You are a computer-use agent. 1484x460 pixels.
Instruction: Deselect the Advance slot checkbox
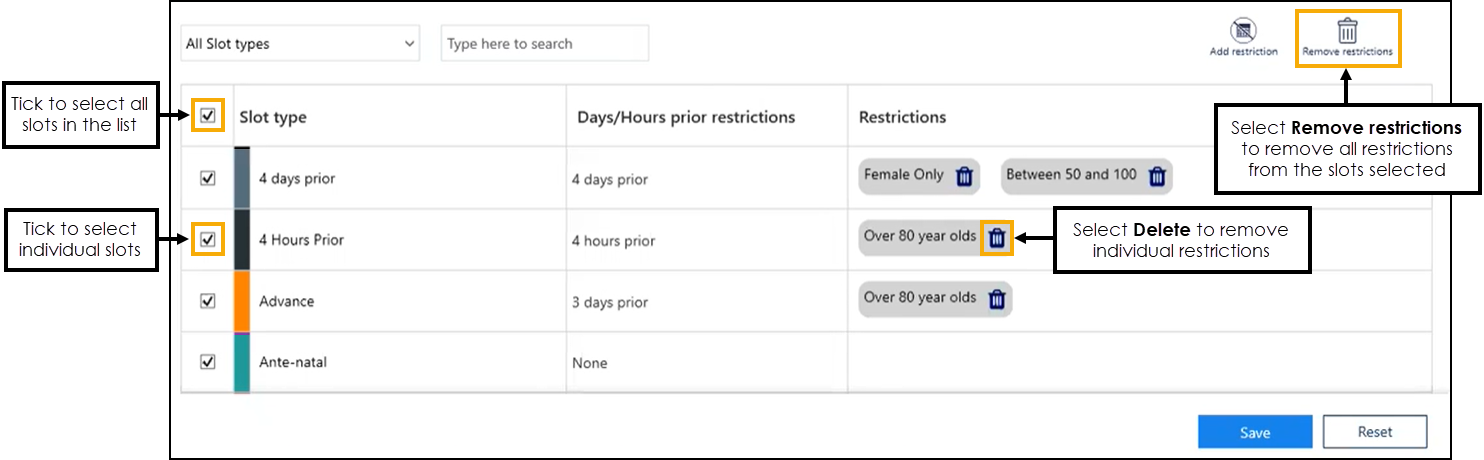click(208, 301)
